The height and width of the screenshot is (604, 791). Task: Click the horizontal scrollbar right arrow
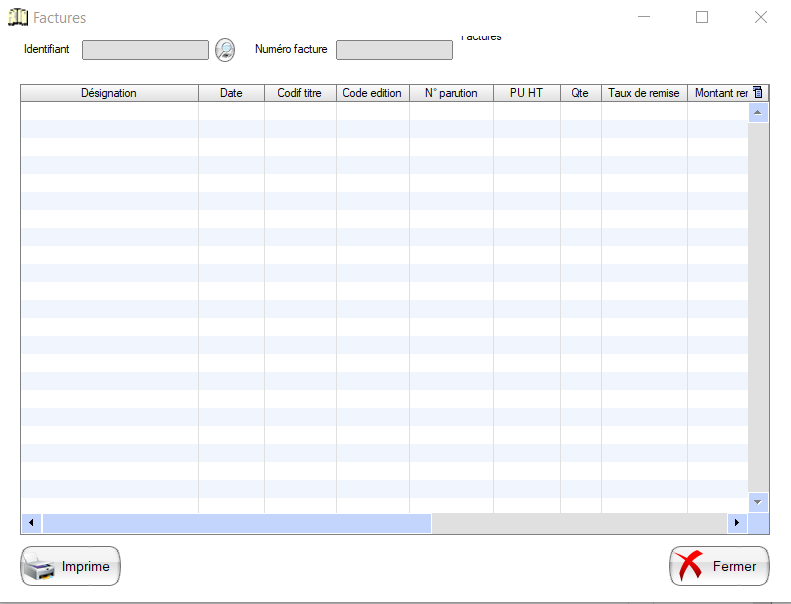[x=737, y=523]
